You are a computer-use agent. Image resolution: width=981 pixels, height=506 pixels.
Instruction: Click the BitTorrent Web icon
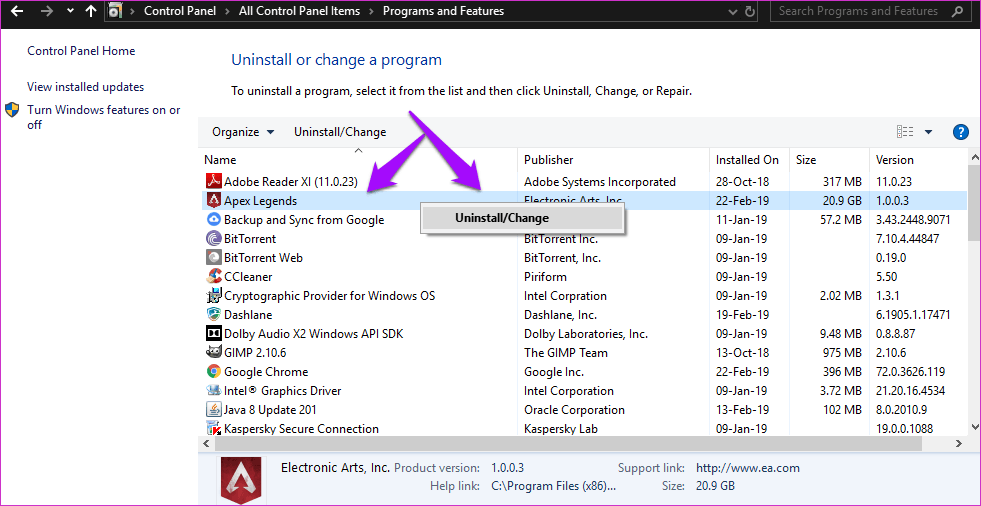tap(214, 258)
